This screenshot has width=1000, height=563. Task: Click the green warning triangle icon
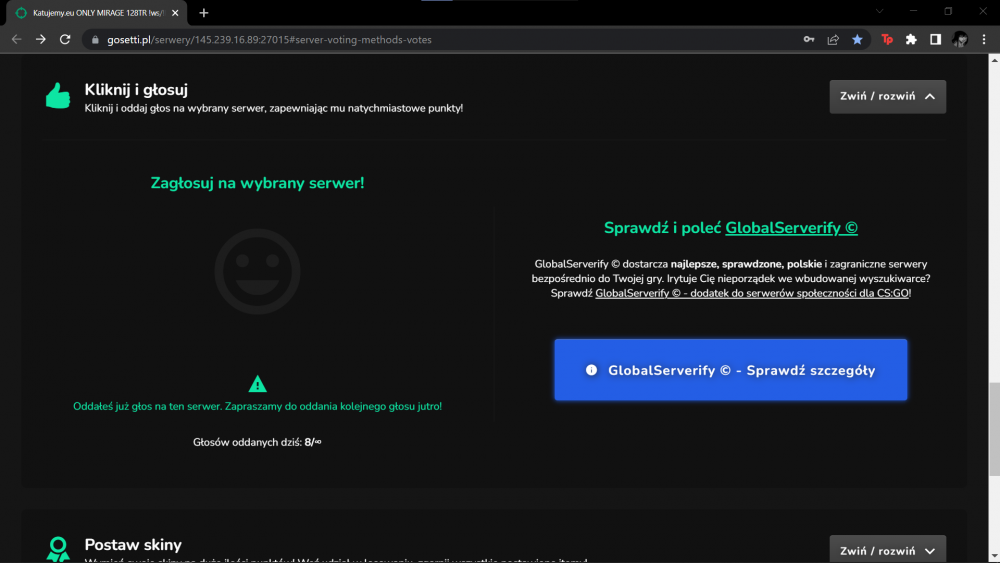coord(257,384)
